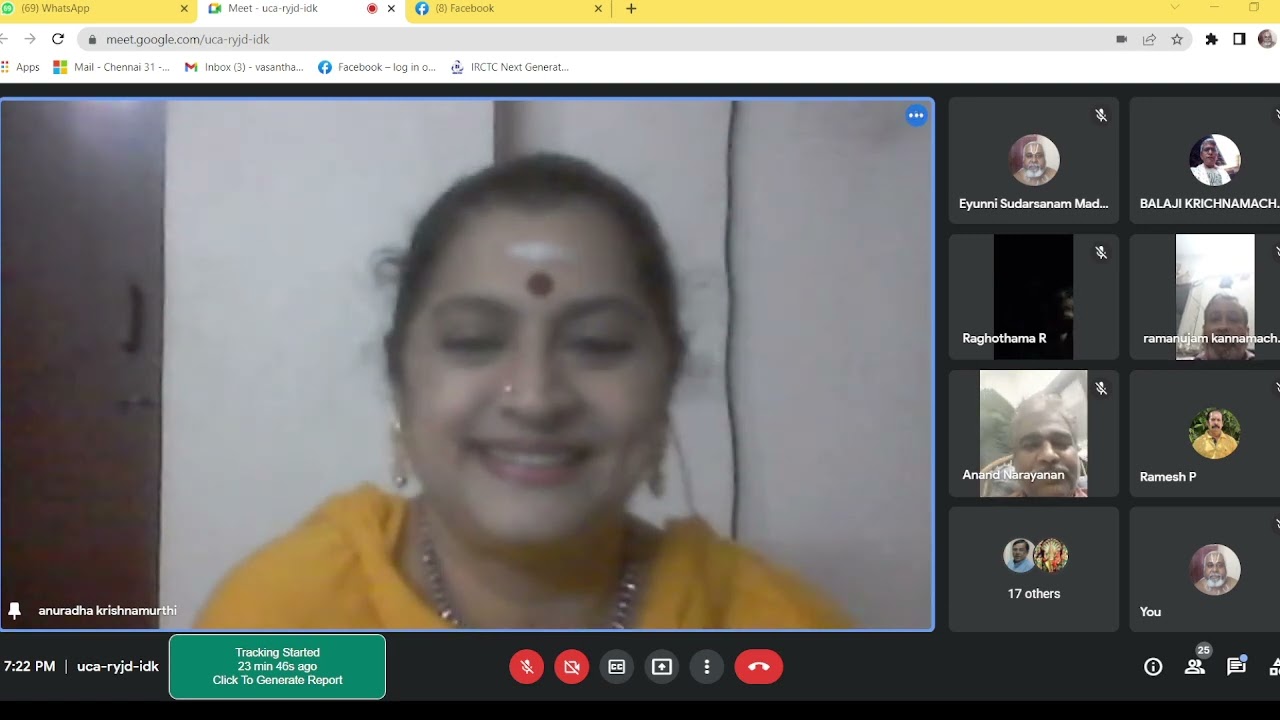Open the meeting details info icon
The image size is (1280, 720).
click(x=1153, y=667)
